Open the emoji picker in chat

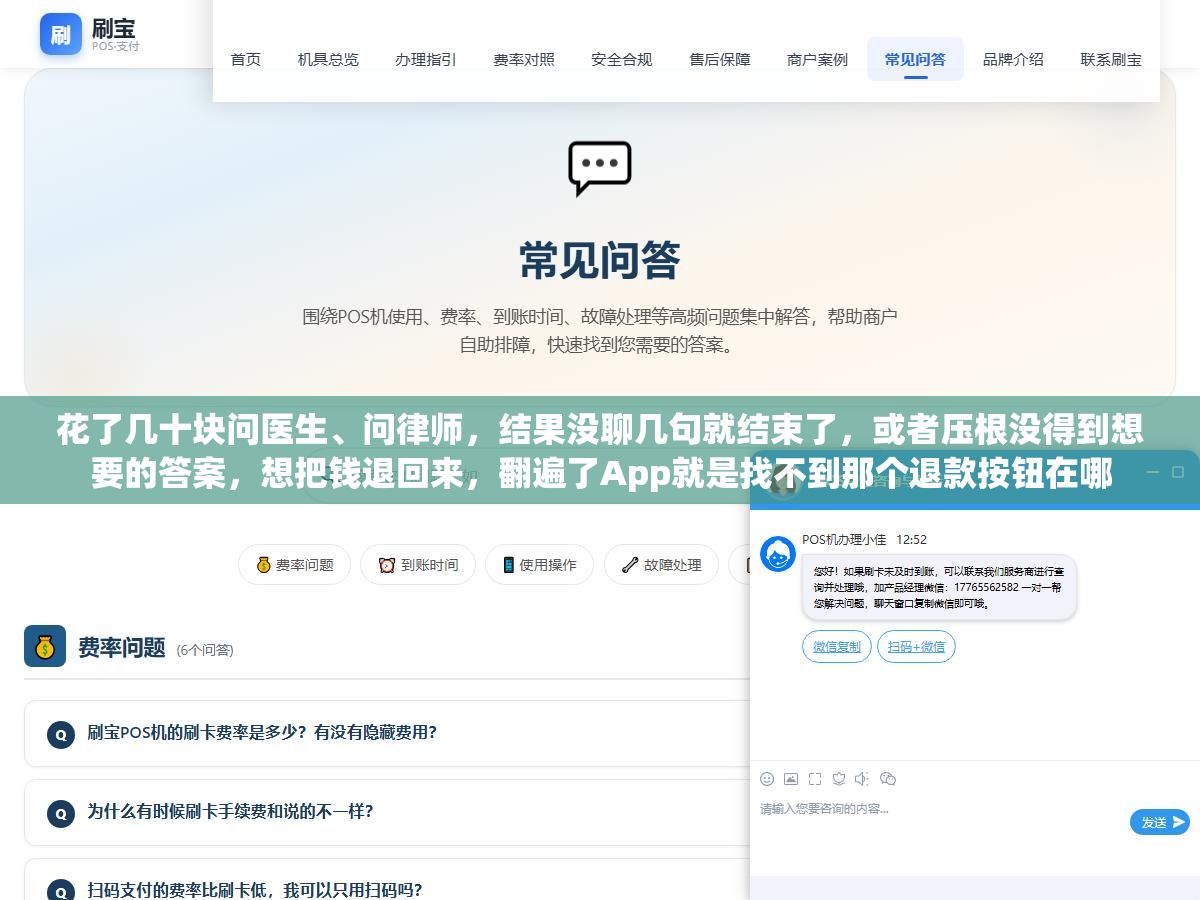click(x=767, y=778)
